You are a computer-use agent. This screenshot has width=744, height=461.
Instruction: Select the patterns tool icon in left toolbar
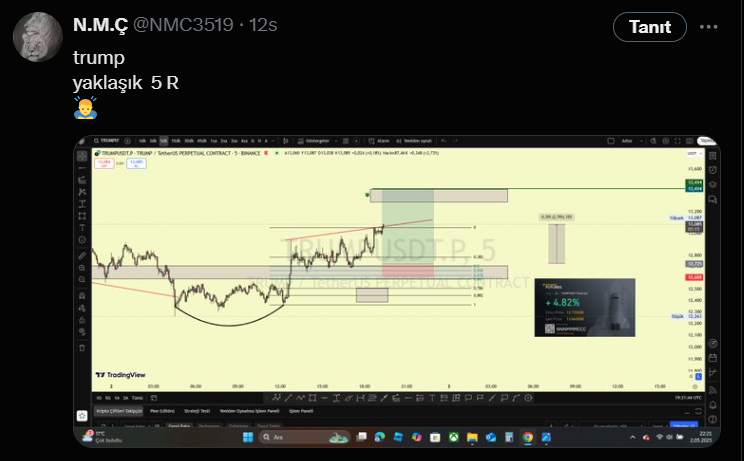[82, 192]
